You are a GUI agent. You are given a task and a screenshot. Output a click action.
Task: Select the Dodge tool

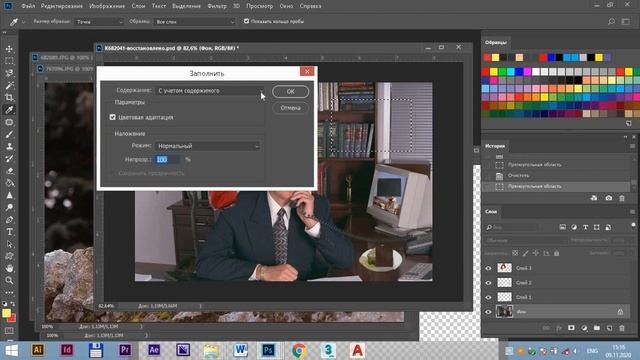pyautogui.click(x=9, y=207)
